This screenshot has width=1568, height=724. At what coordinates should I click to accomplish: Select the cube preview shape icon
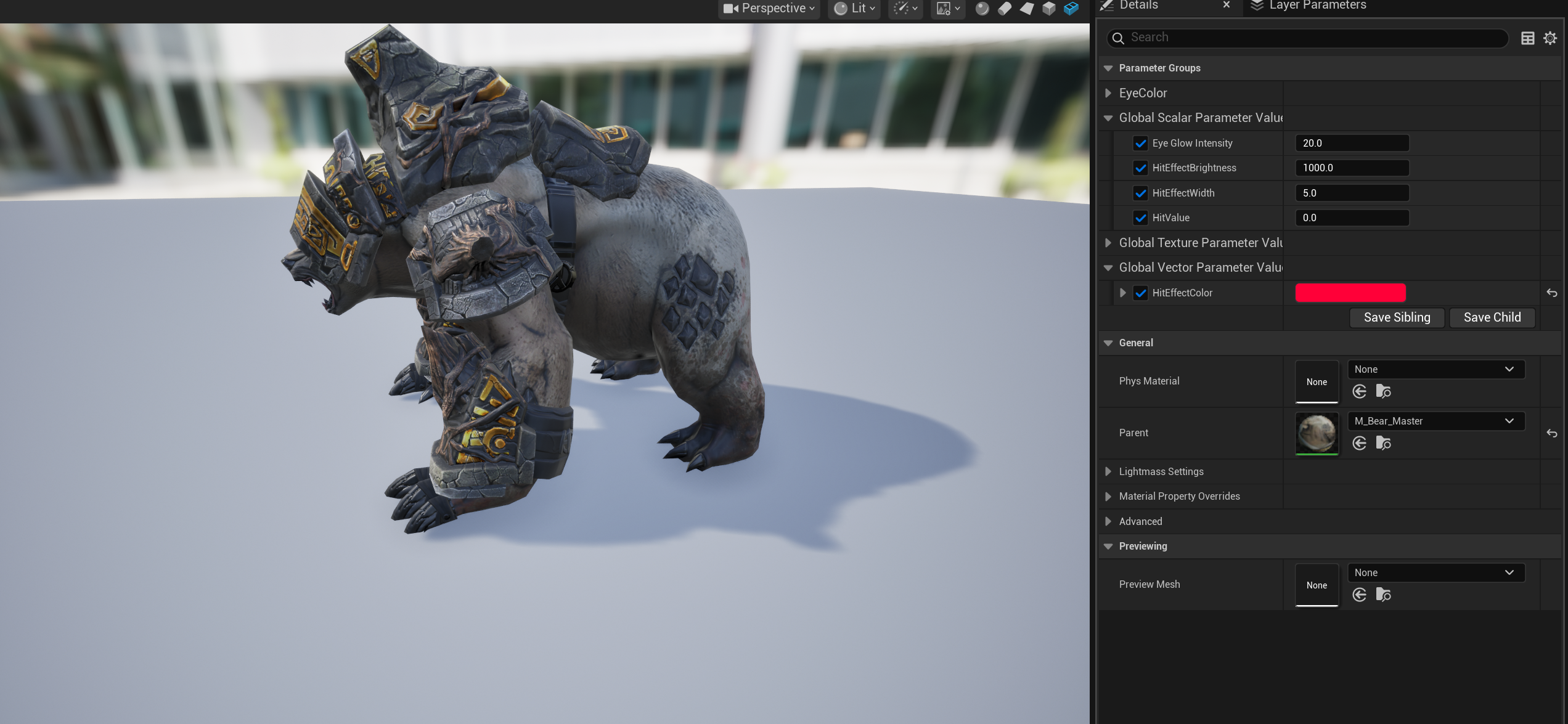point(1049,9)
